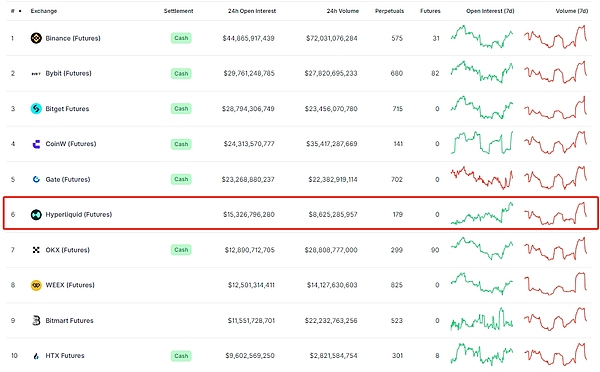Click the CoinW exchange logo icon

coord(36,144)
